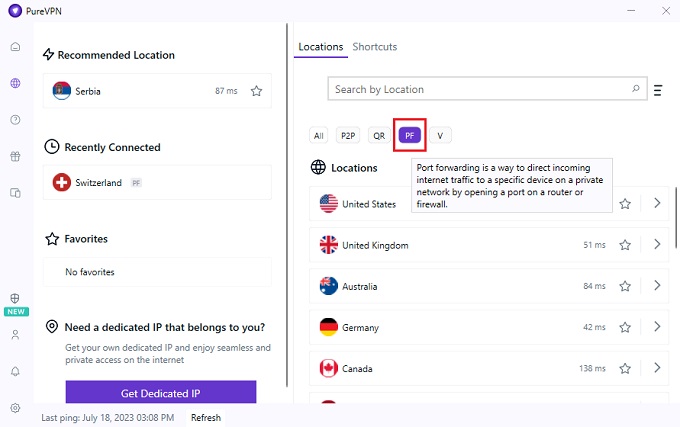The height and width of the screenshot is (427, 680).
Task: Open the gift rewards sidebar icon
Action: coord(15,156)
